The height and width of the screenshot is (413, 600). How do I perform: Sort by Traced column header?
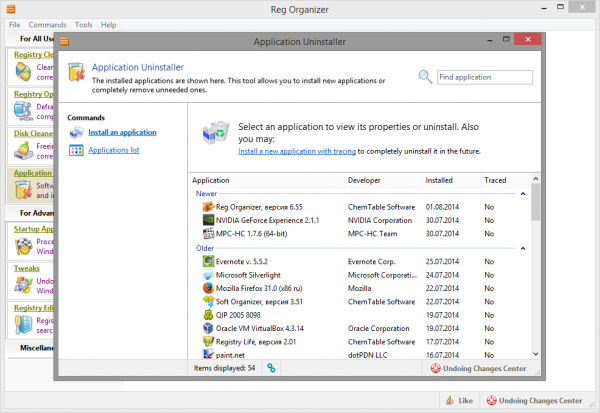coord(505,180)
